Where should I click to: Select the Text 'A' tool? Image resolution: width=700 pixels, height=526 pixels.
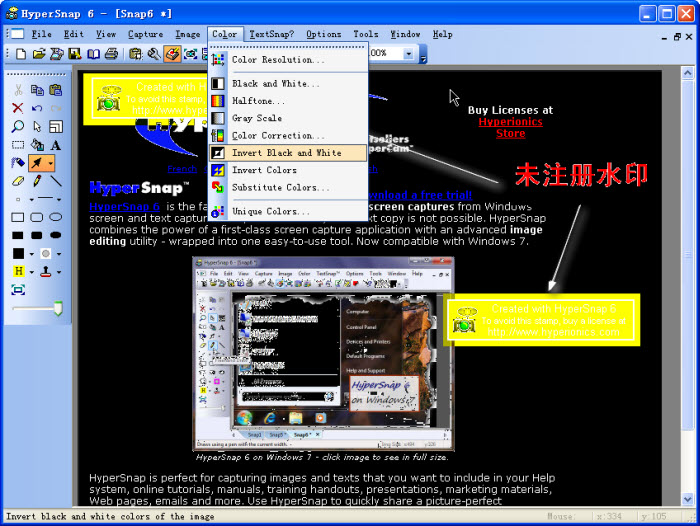click(x=55, y=145)
